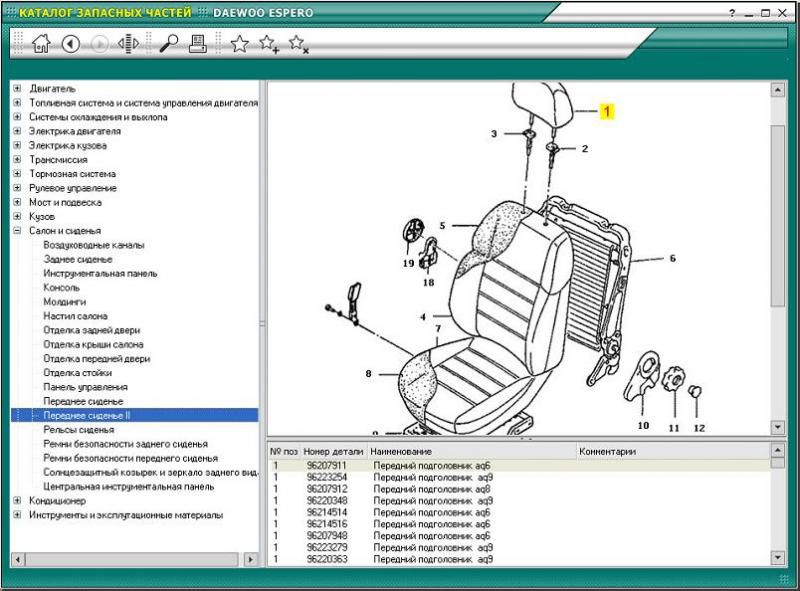Screen dimensions: 800x591
Task: Go back with the left arrow button
Action: (x=70, y=43)
